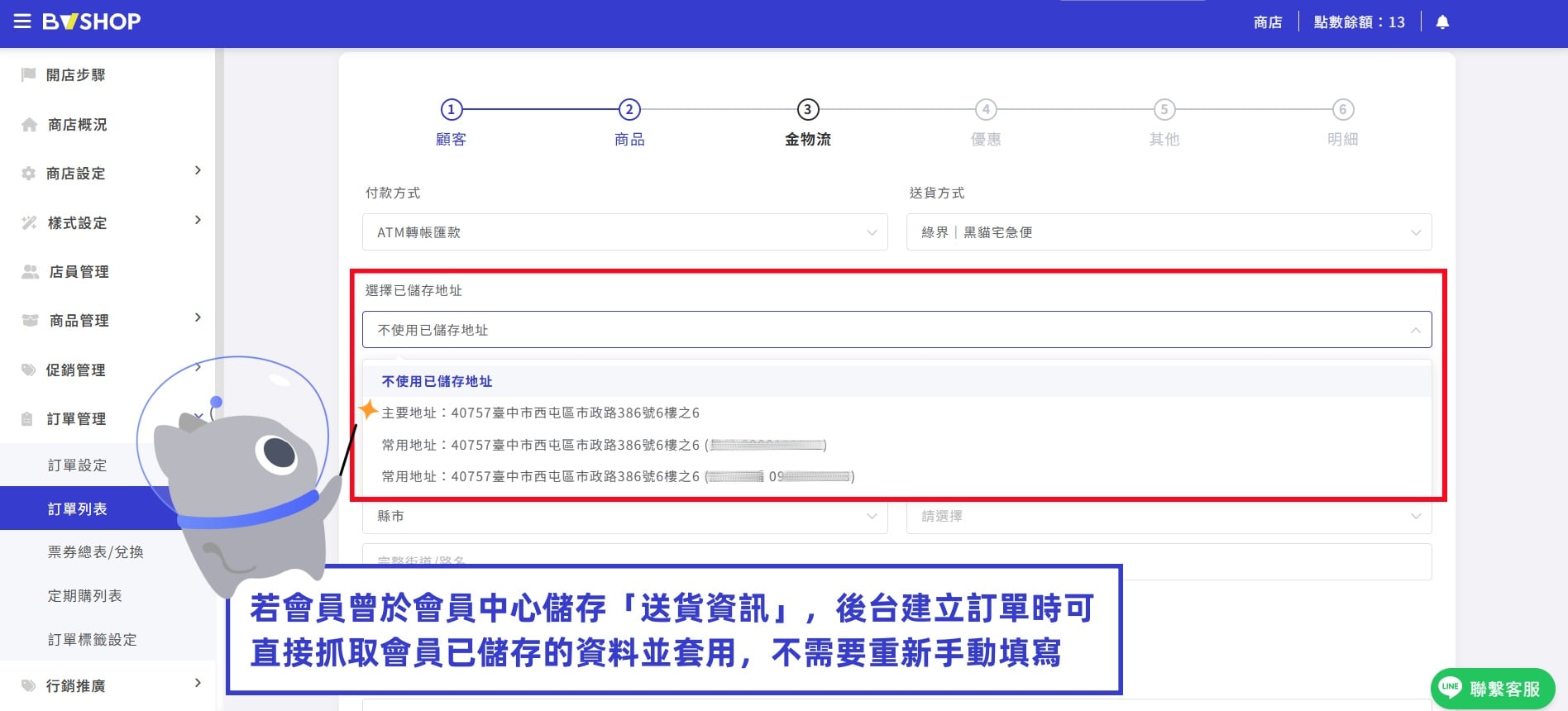
Task: Select the 不使用已儲存地址 option
Action: [x=897, y=381]
